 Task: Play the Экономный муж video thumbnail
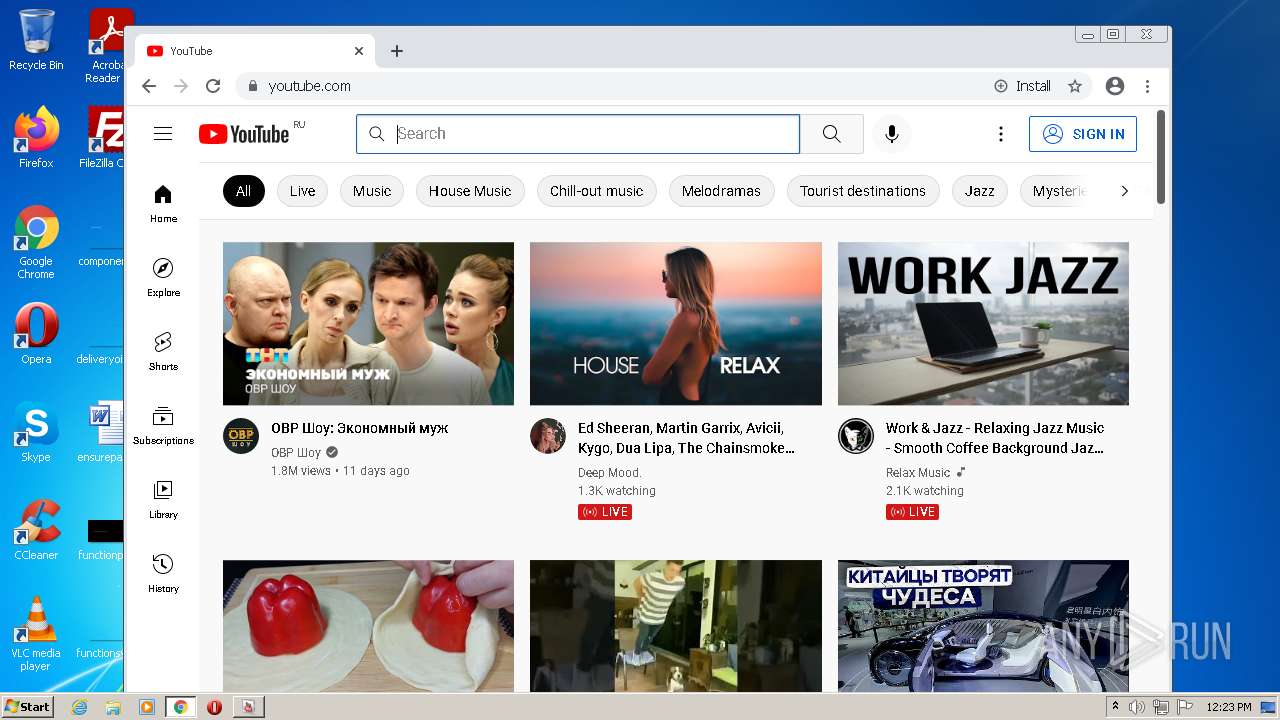(x=368, y=323)
